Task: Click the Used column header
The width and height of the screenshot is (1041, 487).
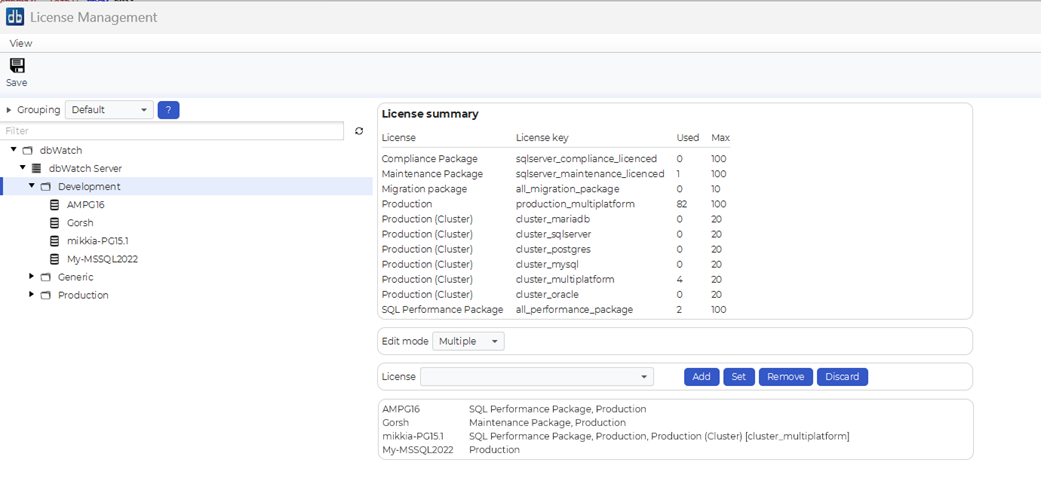Action: [688, 138]
